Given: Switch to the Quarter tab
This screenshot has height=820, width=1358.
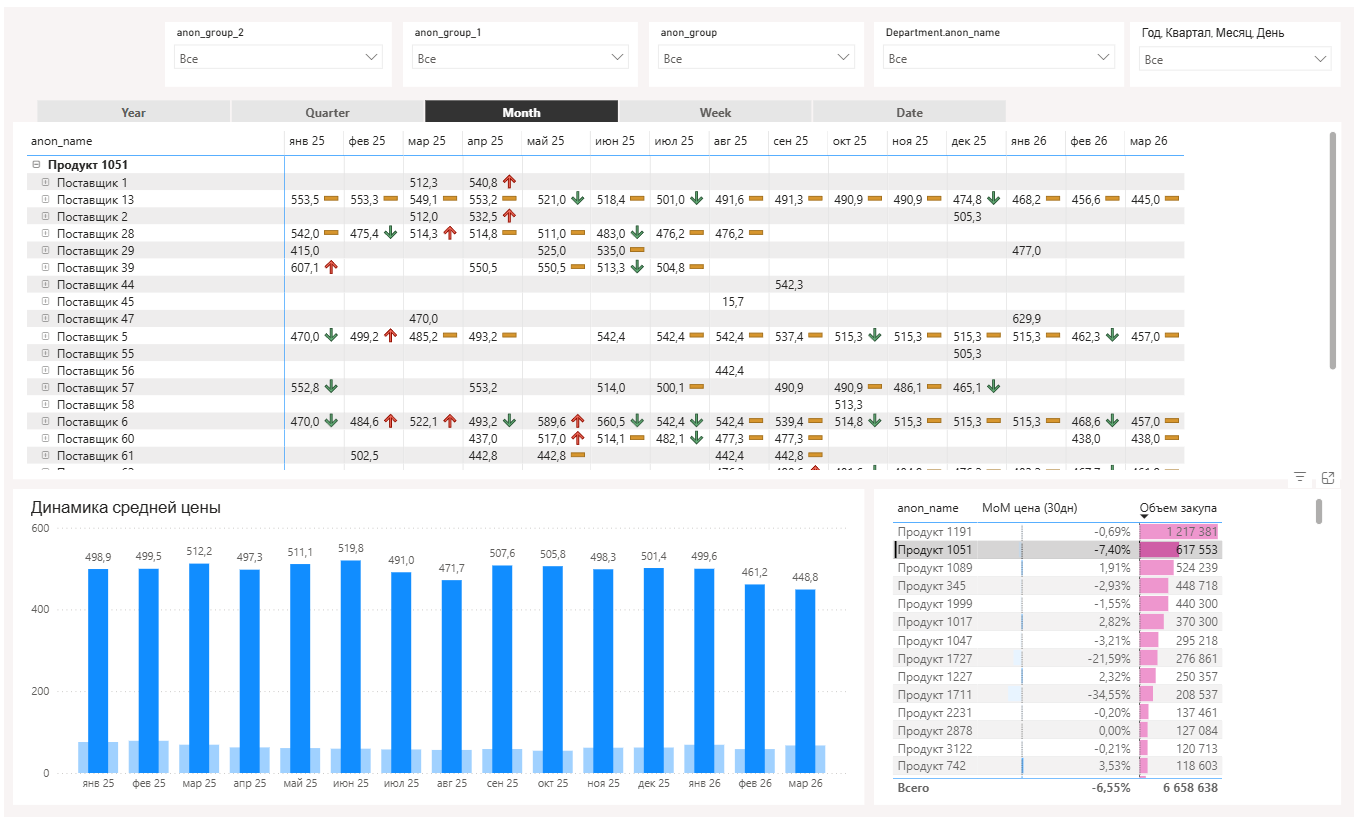Looking at the screenshot, I should [327, 112].
